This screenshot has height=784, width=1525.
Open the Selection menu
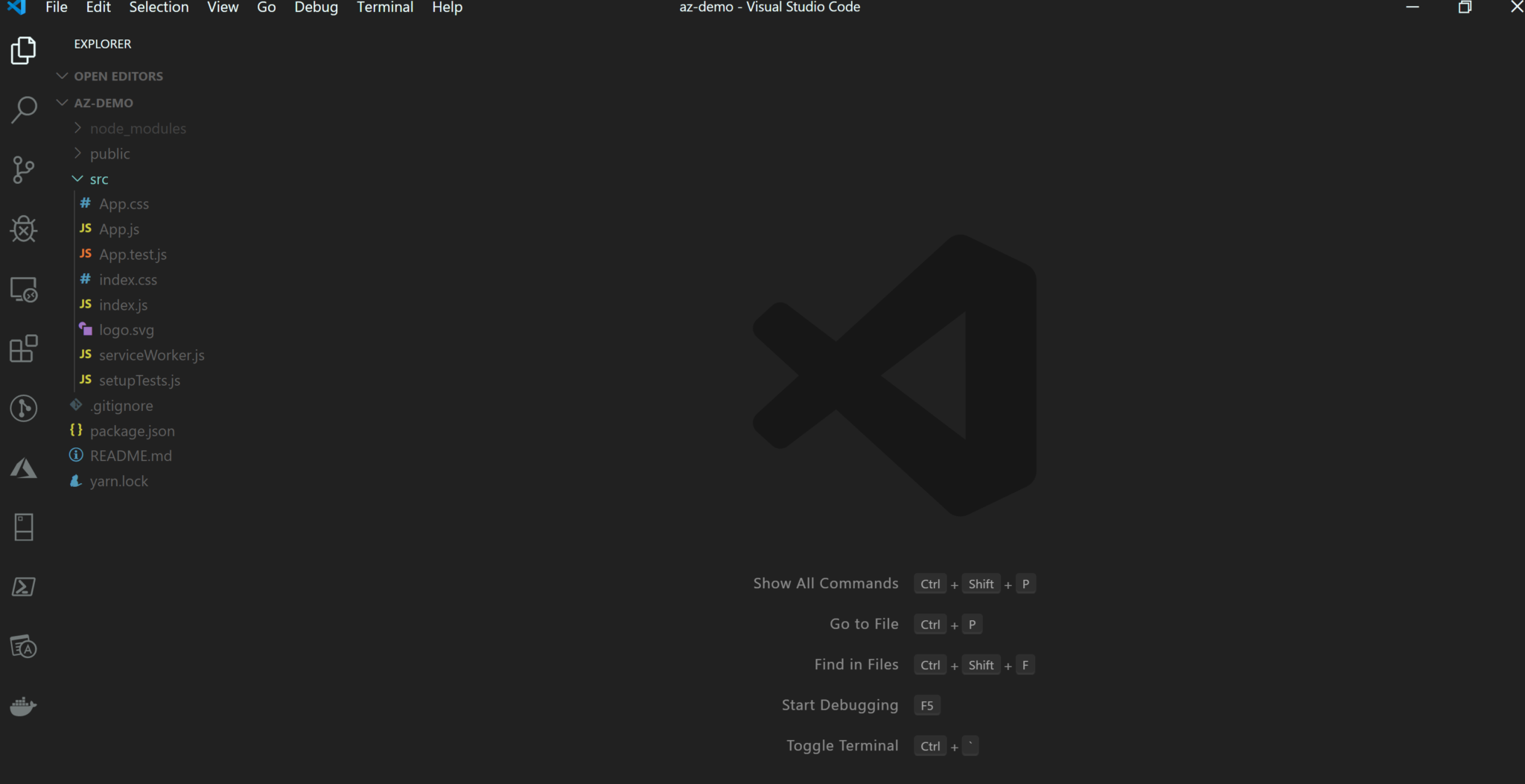click(159, 7)
